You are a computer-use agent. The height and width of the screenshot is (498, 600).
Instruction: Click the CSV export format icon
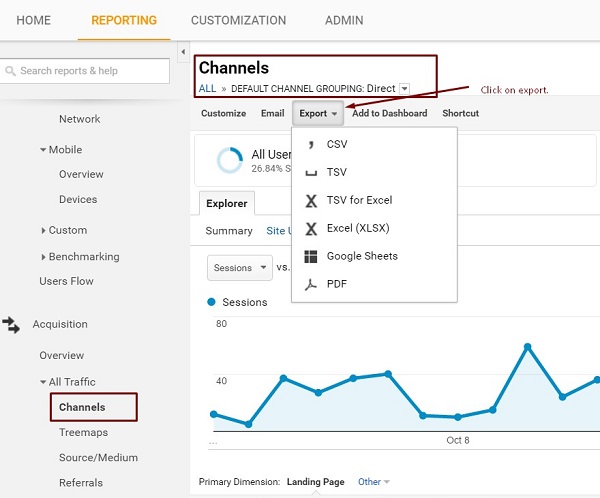click(x=311, y=145)
